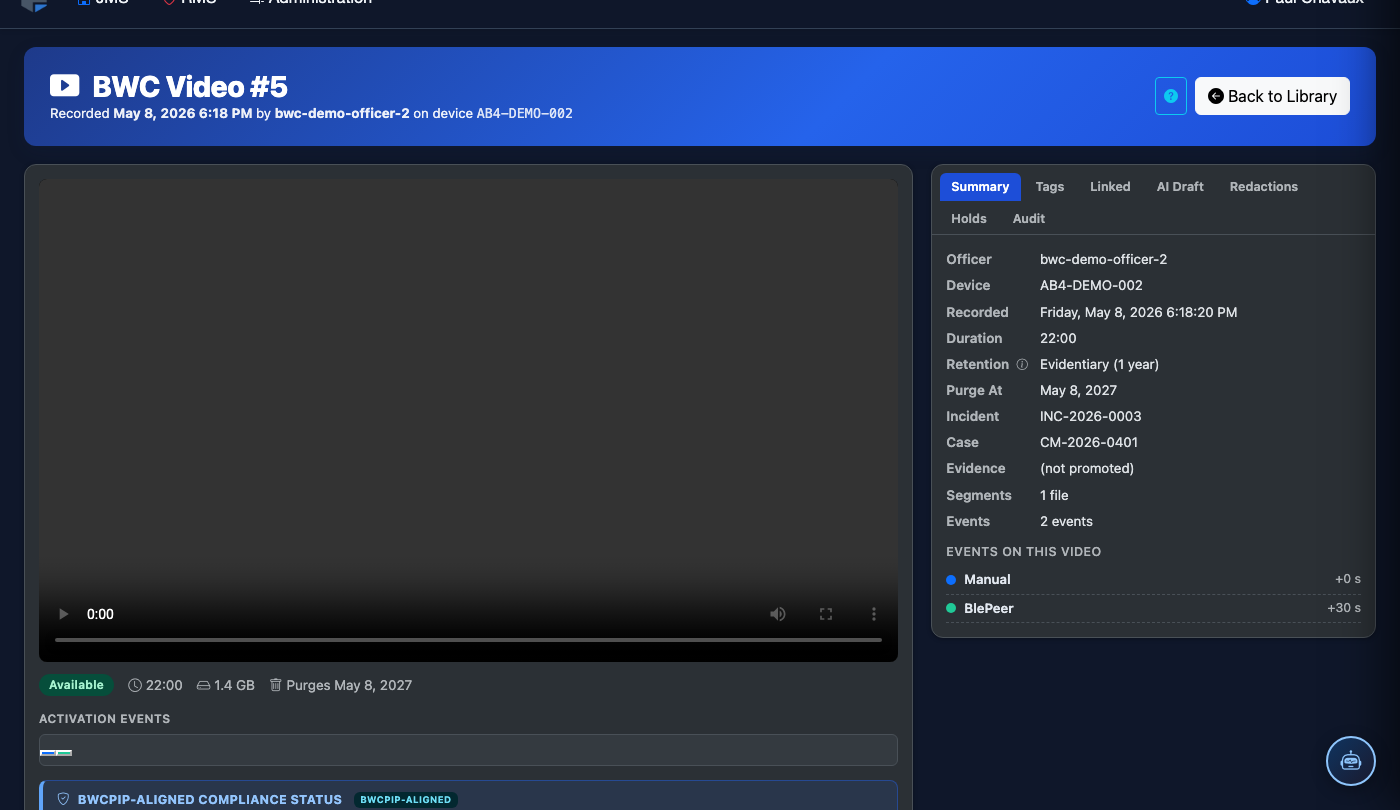Click the blue Manual event dot
This screenshot has height=810, width=1400.
point(951,580)
